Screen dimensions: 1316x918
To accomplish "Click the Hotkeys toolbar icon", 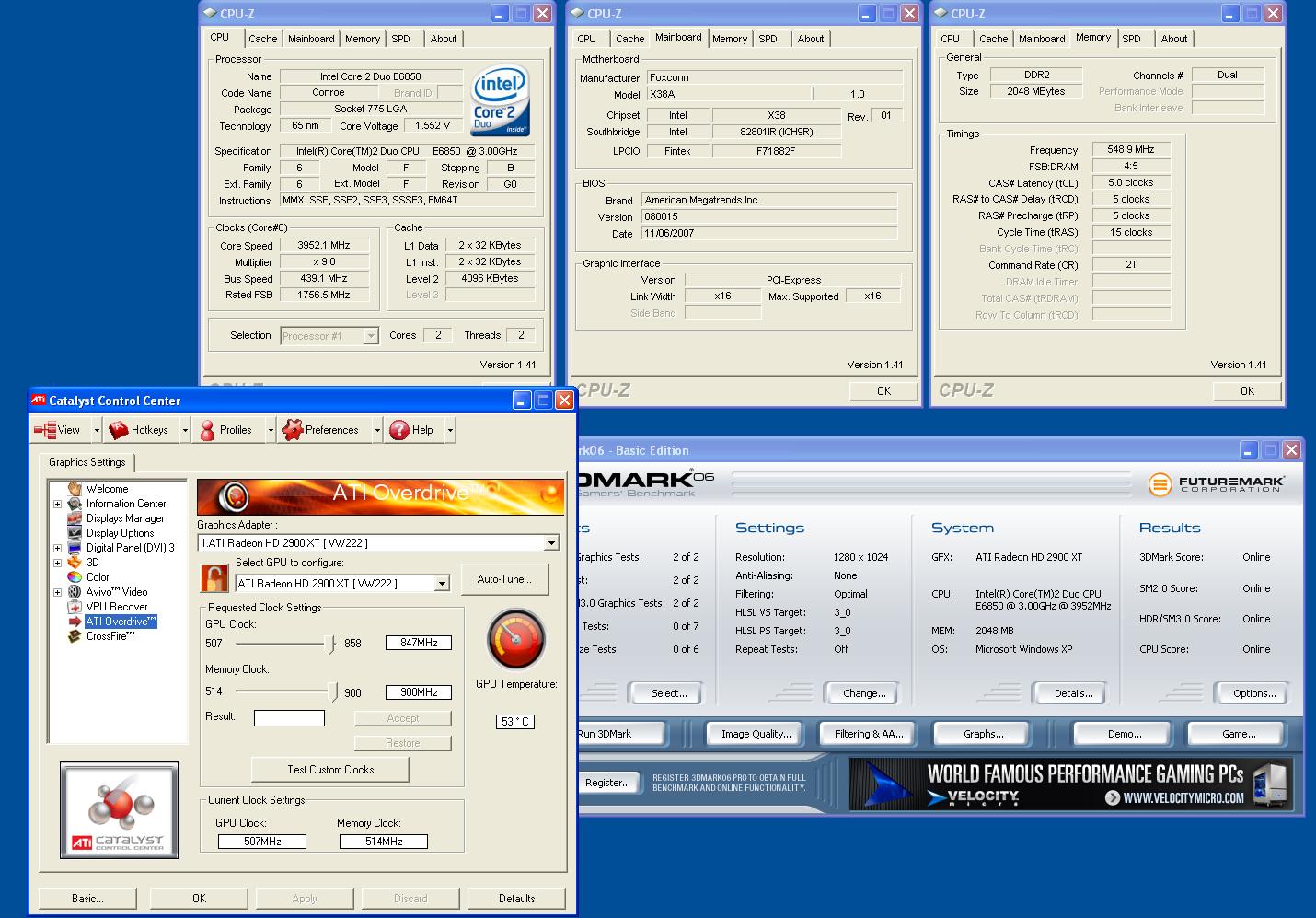I will tap(118, 430).
